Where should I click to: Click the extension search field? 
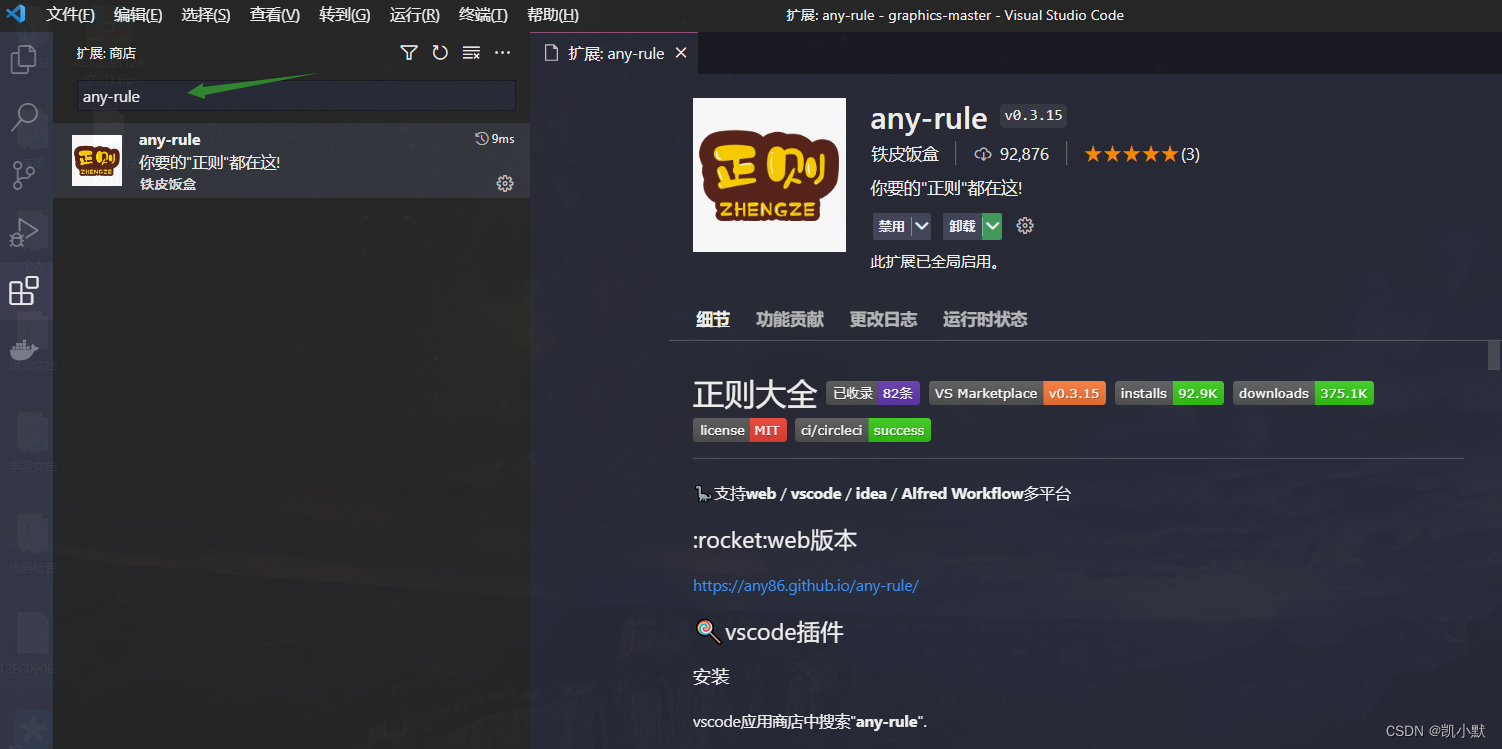pos(297,96)
